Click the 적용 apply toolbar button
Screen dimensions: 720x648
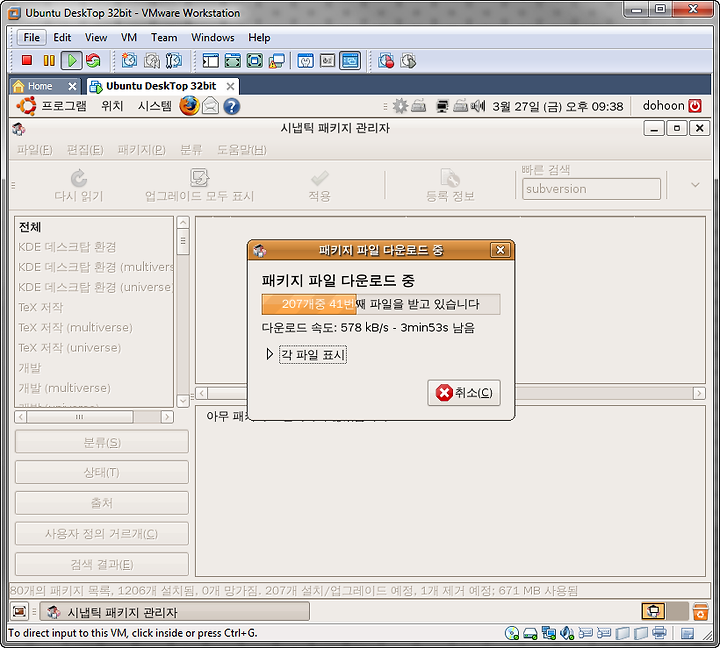pos(320,186)
